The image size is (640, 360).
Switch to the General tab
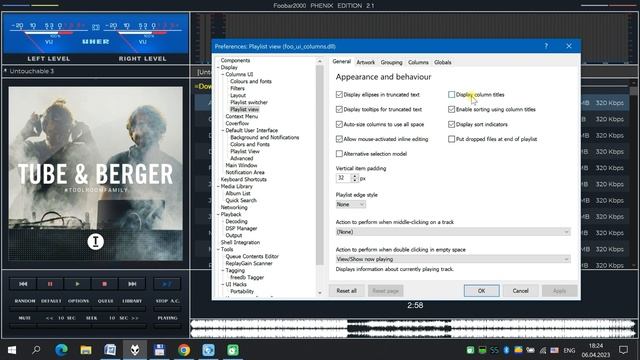342,62
